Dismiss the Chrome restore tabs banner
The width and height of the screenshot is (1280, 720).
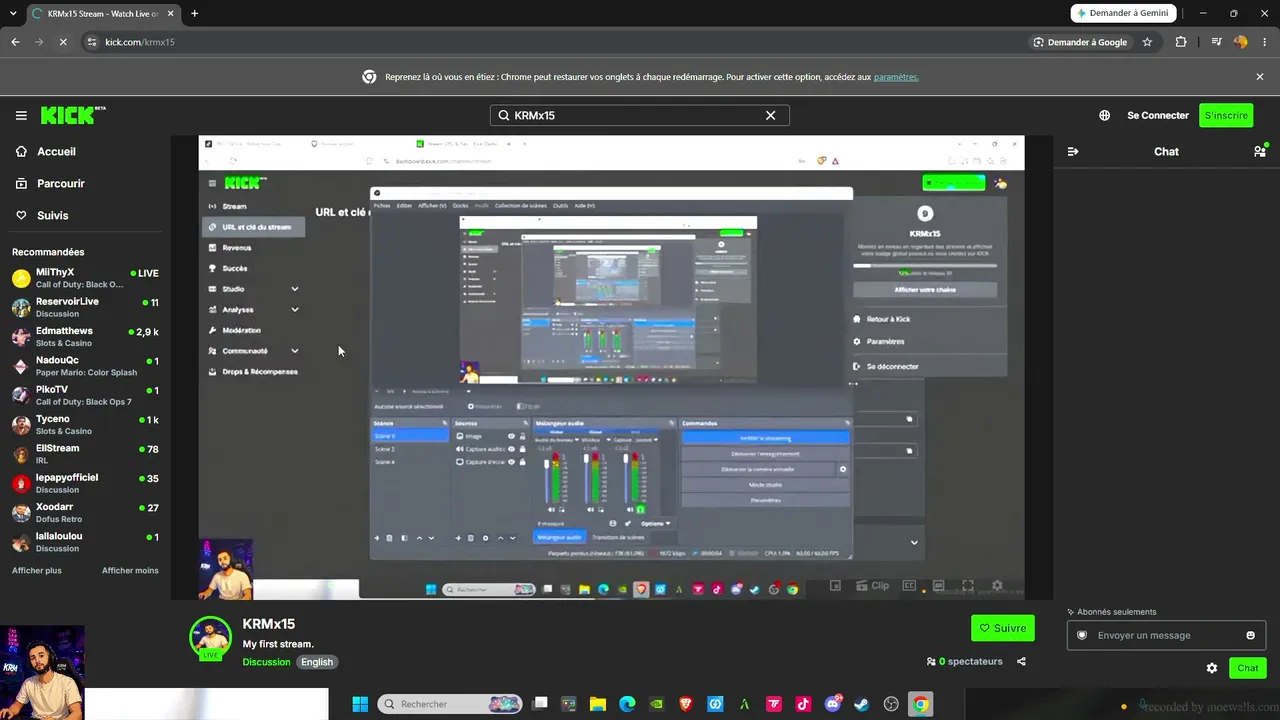pyautogui.click(x=1260, y=77)
